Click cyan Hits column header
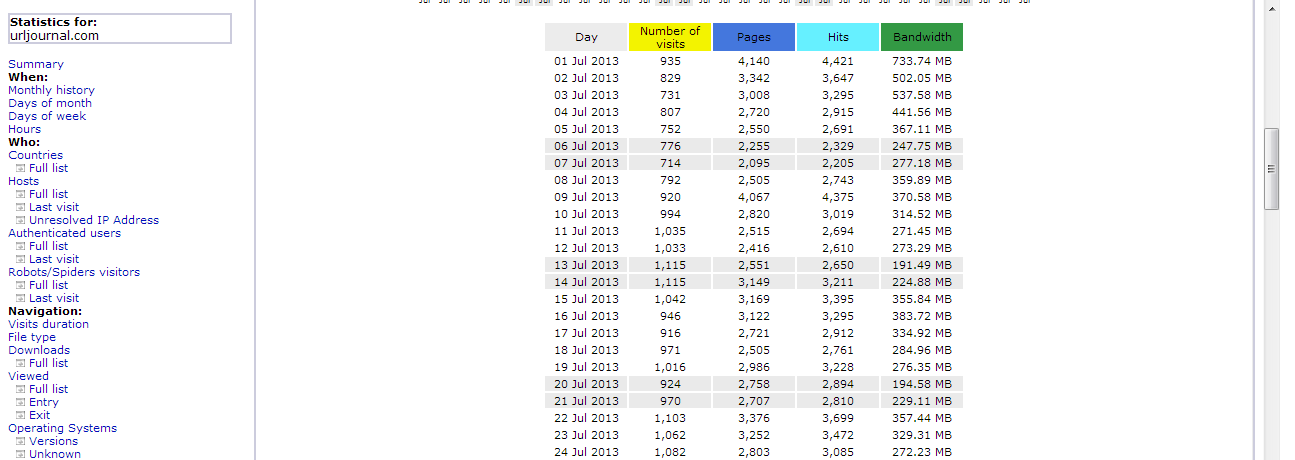The width and height of the screenshot is (1295, 460). [838, 37]
